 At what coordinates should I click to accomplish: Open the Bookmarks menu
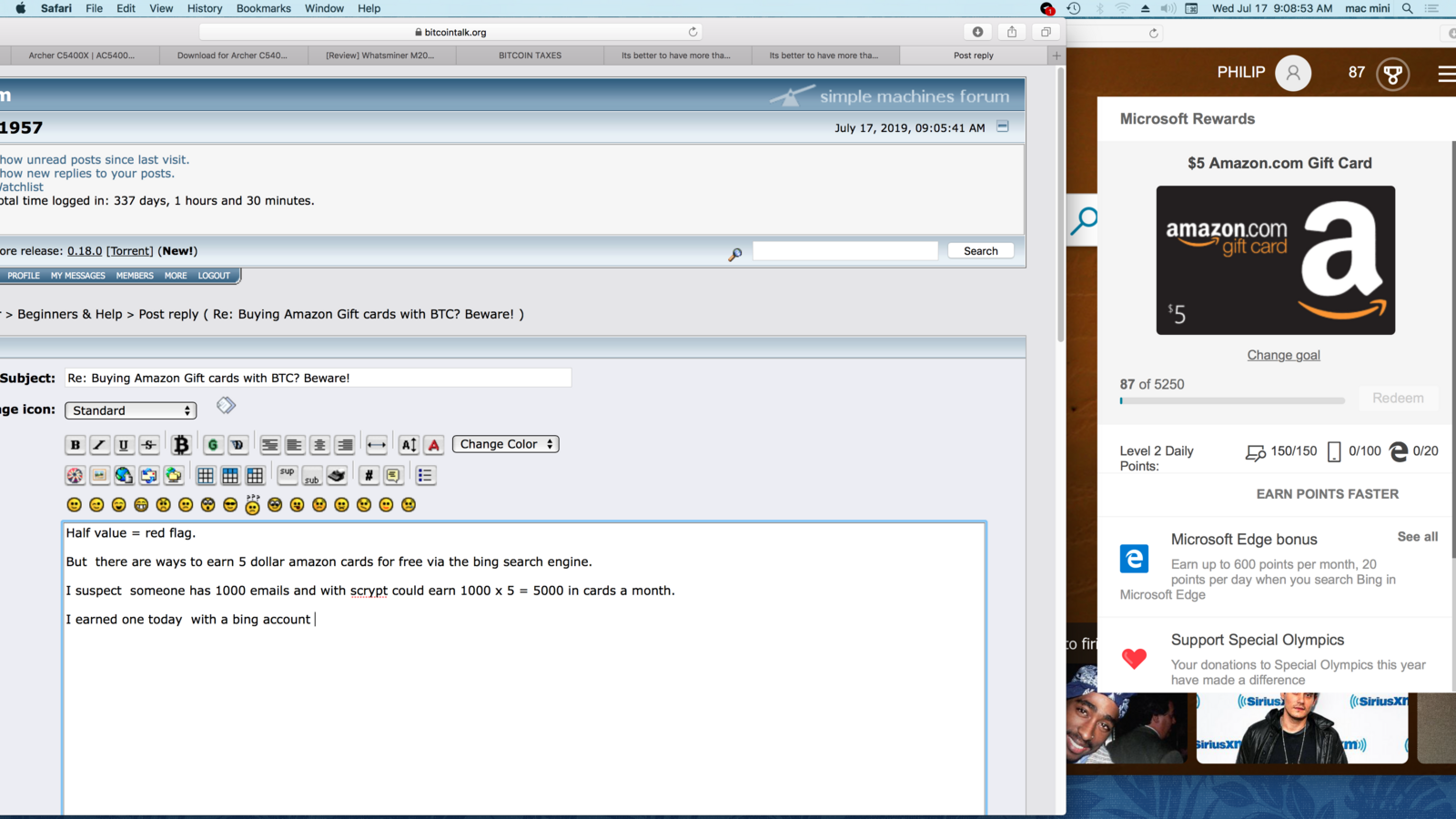pos(264,8)
